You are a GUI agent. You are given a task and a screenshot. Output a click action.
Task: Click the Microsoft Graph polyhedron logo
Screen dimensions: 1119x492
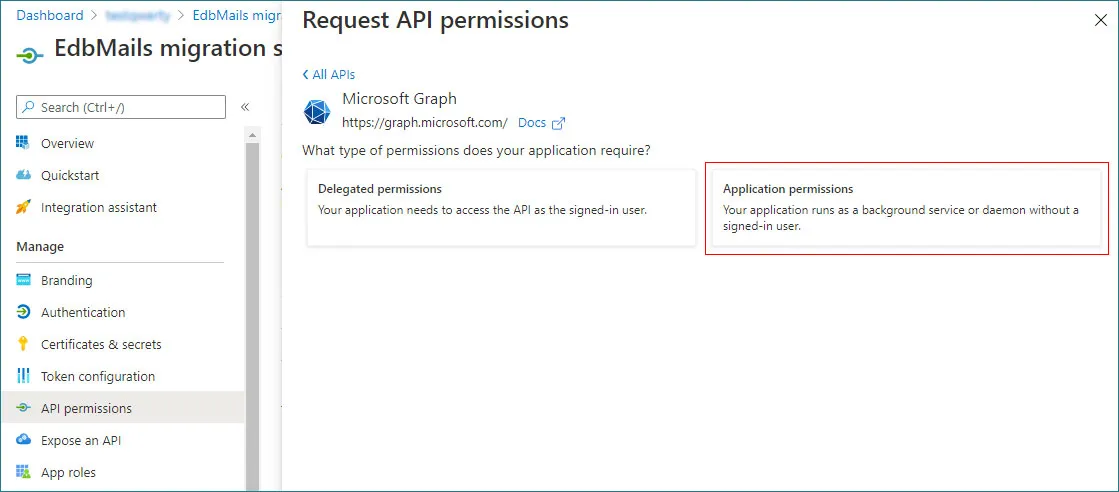(x=317, y=112)
